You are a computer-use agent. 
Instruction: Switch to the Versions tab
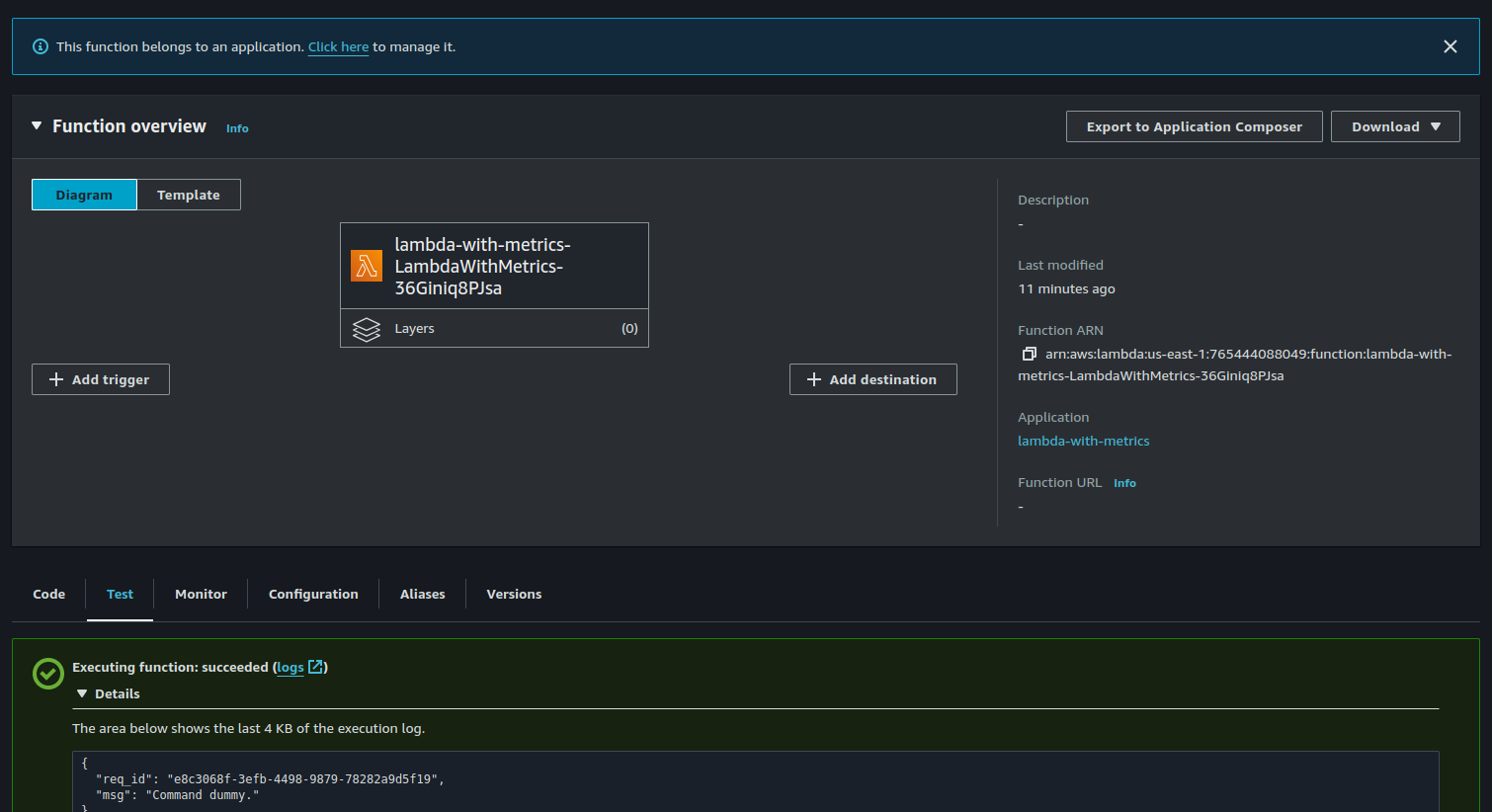tap(514, 594)
